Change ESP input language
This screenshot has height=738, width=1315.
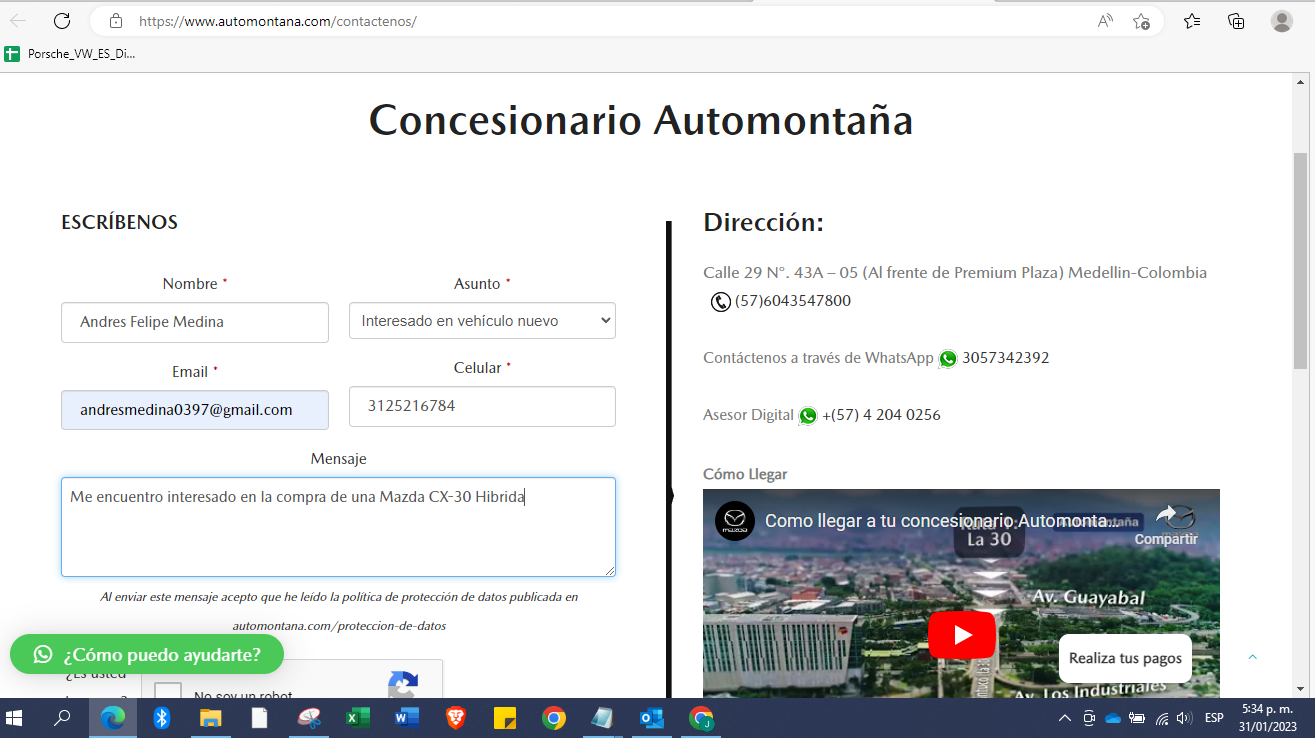(x=1214, y=718)
